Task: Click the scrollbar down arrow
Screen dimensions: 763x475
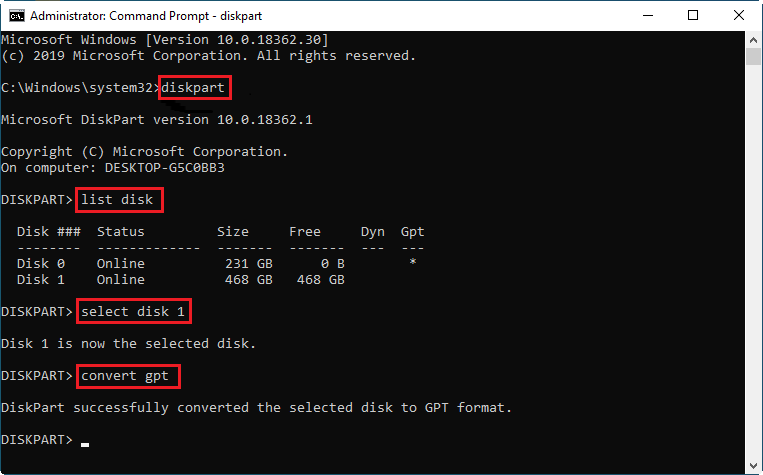Action: [x=753, y=465]
